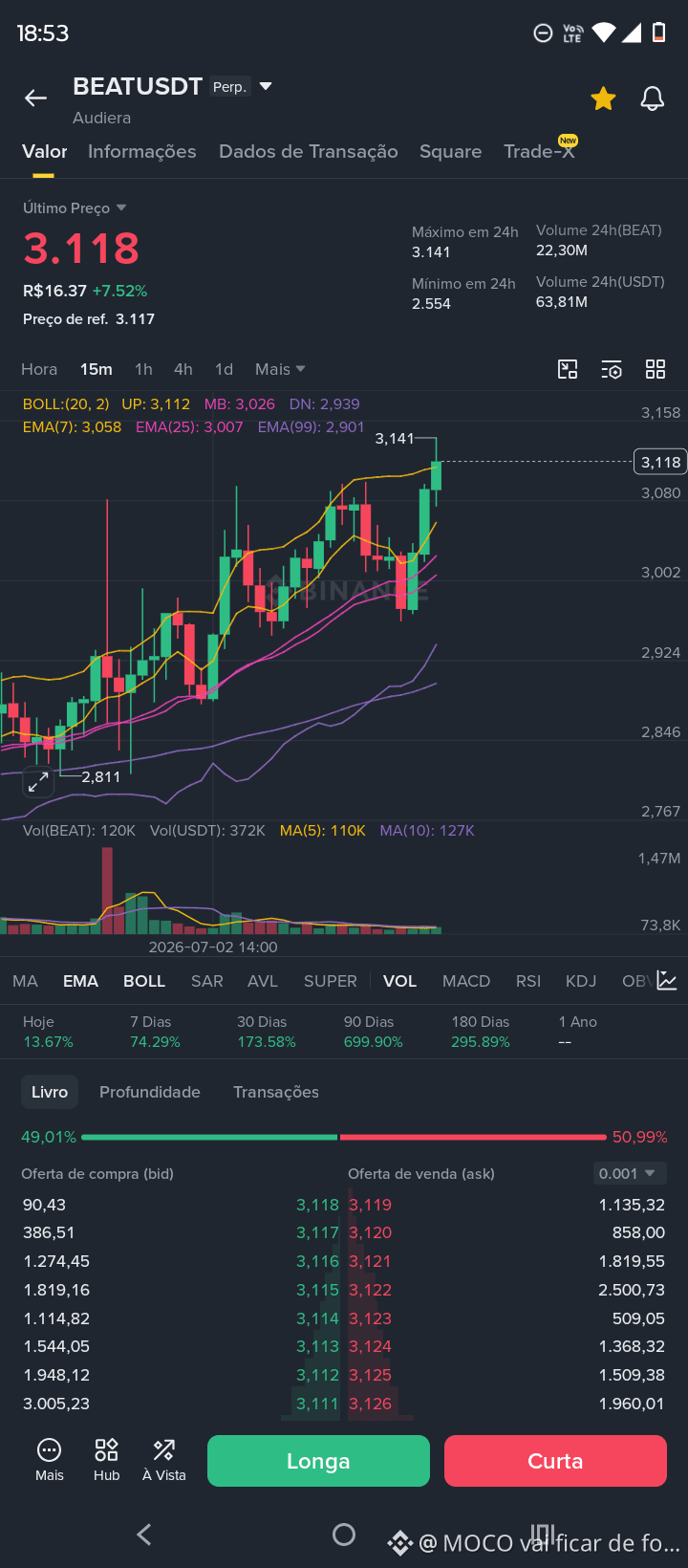Switch to the Transações tab

(276, 1092)
